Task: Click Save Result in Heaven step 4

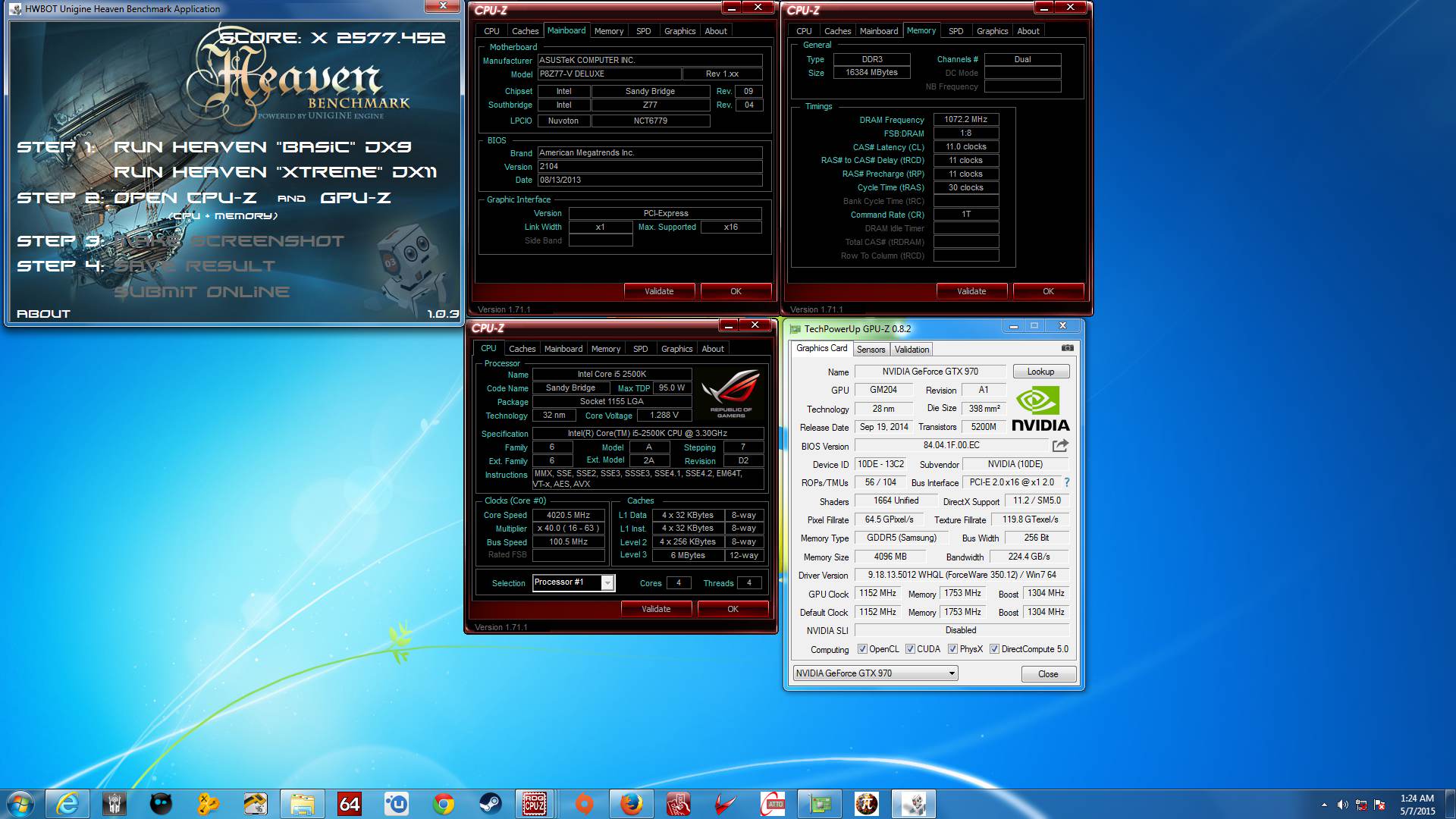Action: [195, 266]
